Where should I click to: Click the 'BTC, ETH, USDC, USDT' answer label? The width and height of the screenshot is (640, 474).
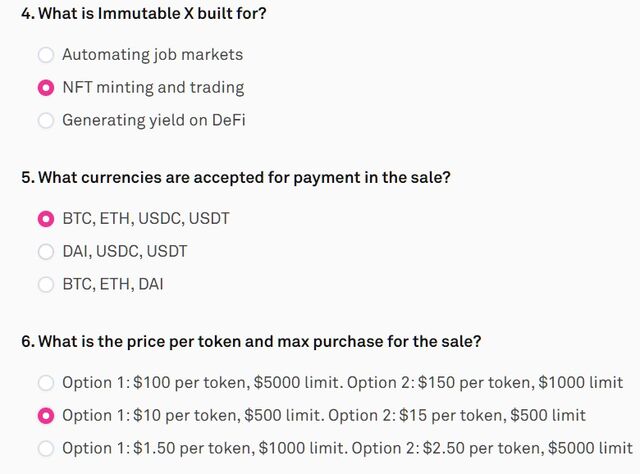coord(146,219)
